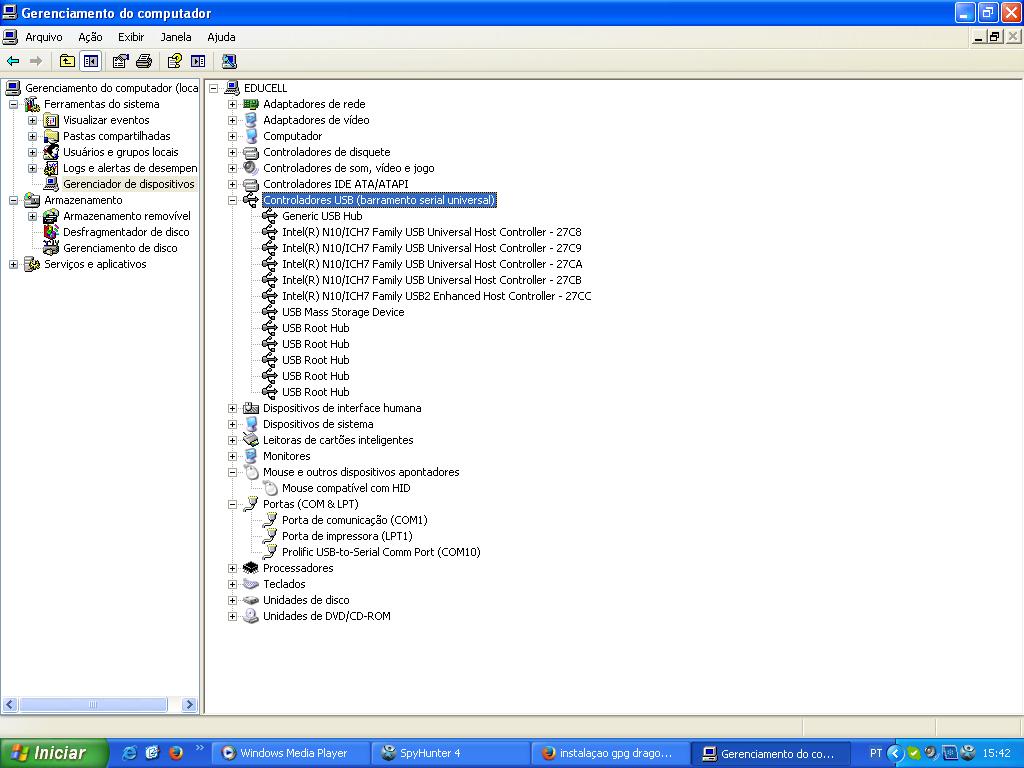Click the Adaptadores de rede icon

tap(251, 104)
